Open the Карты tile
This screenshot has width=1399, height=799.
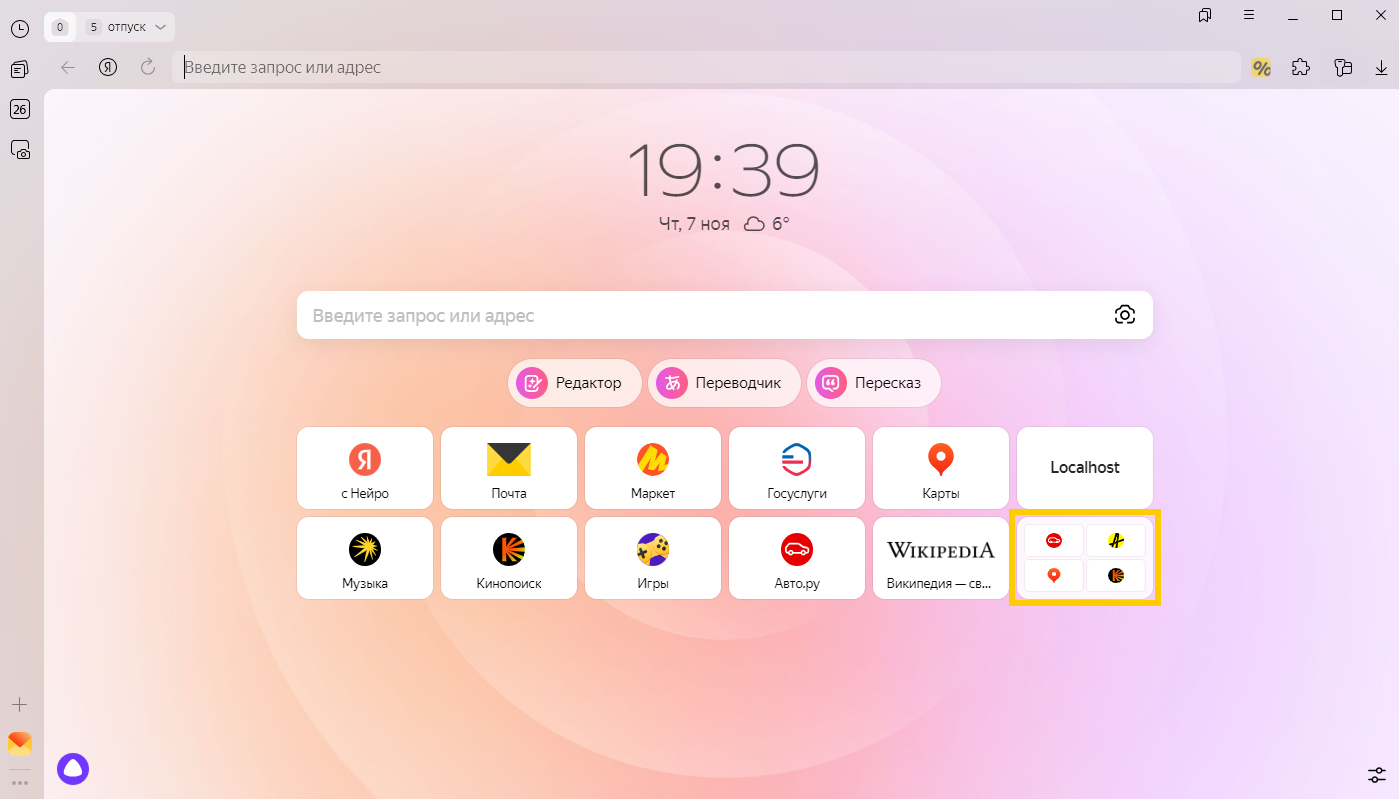pos(941,468)
